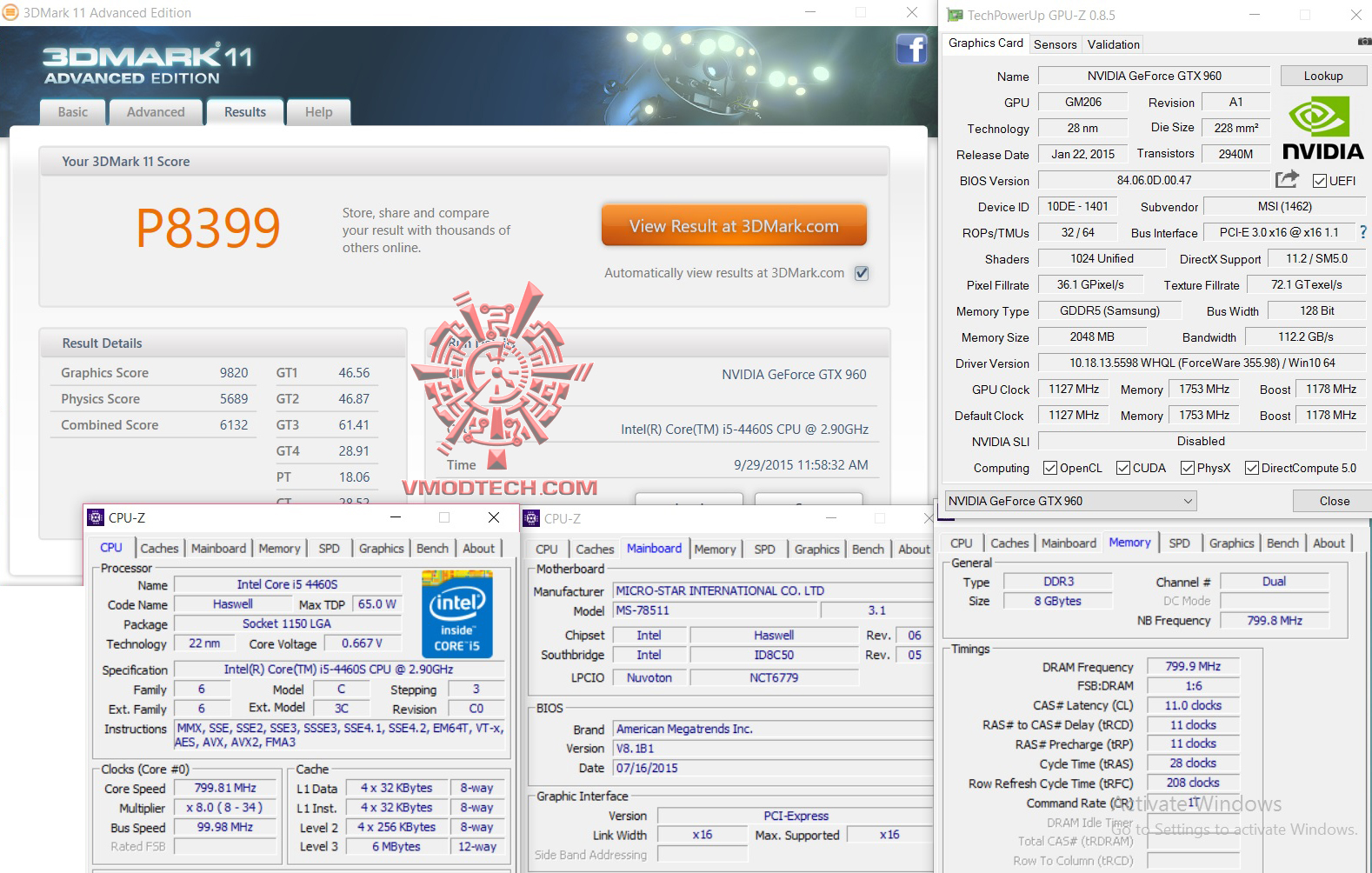
Task: Click the GPU-Z Name field showing NVIDIA GeForce GTX 960
Action: [x=1155, y=77]
